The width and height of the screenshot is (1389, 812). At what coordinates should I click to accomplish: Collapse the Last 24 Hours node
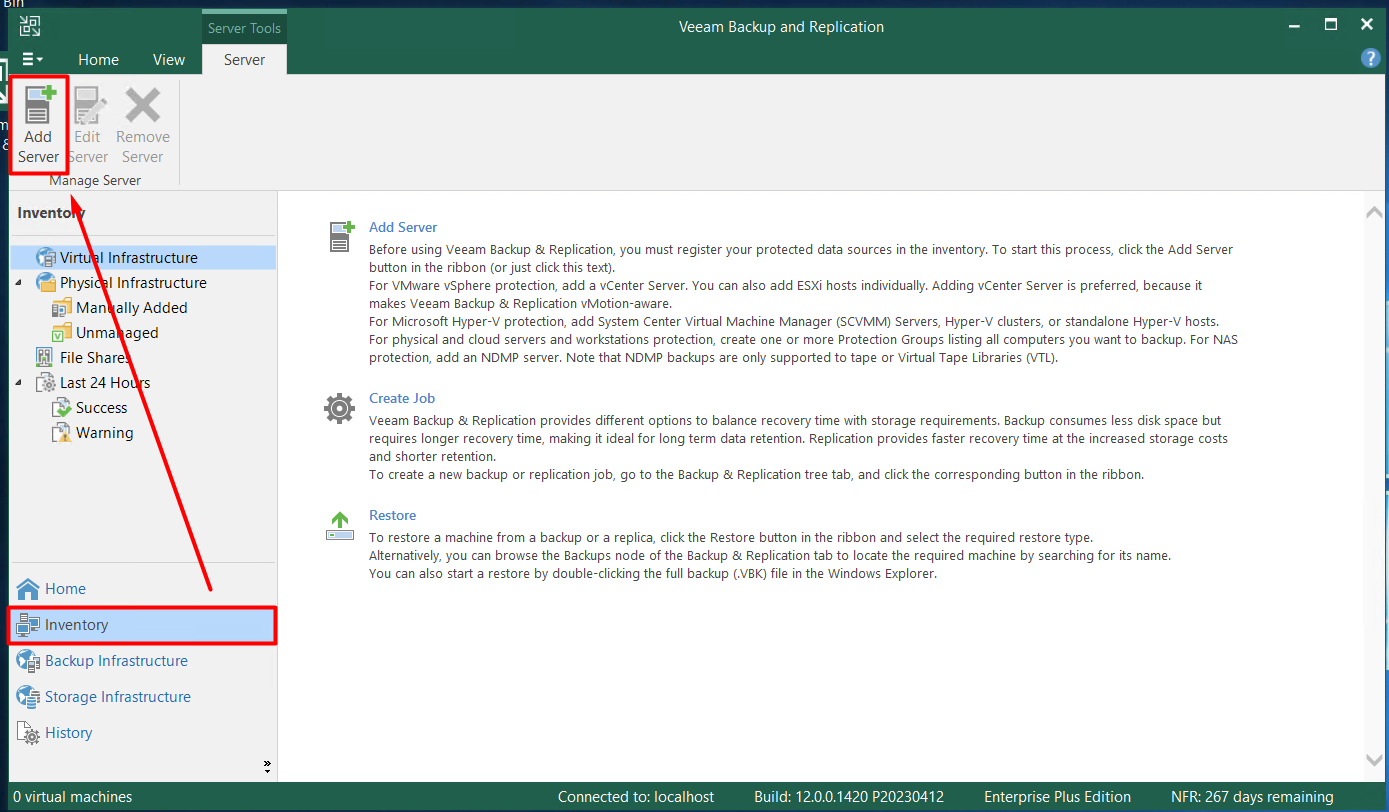tap(19, 382)
